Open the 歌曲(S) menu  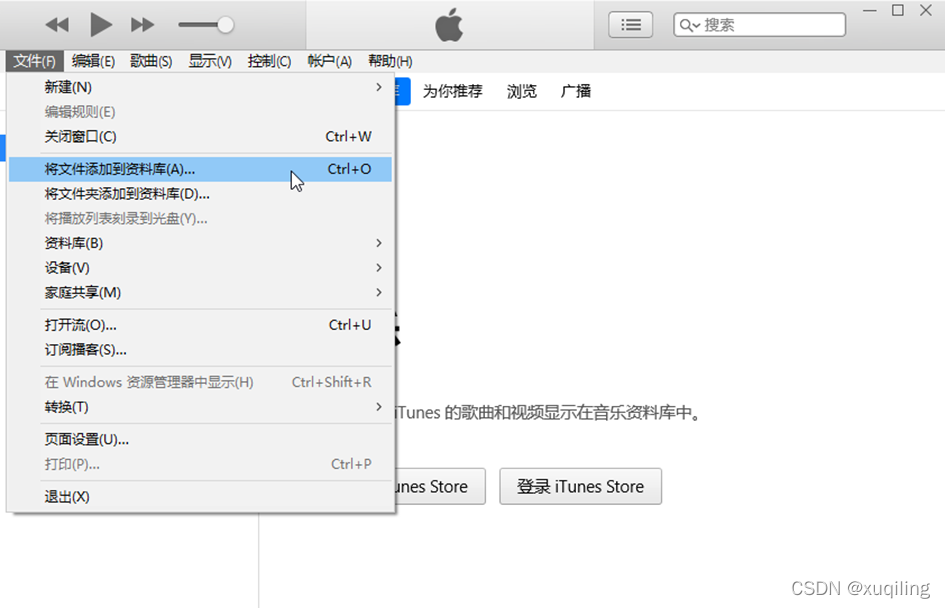(x=151, y=61)
